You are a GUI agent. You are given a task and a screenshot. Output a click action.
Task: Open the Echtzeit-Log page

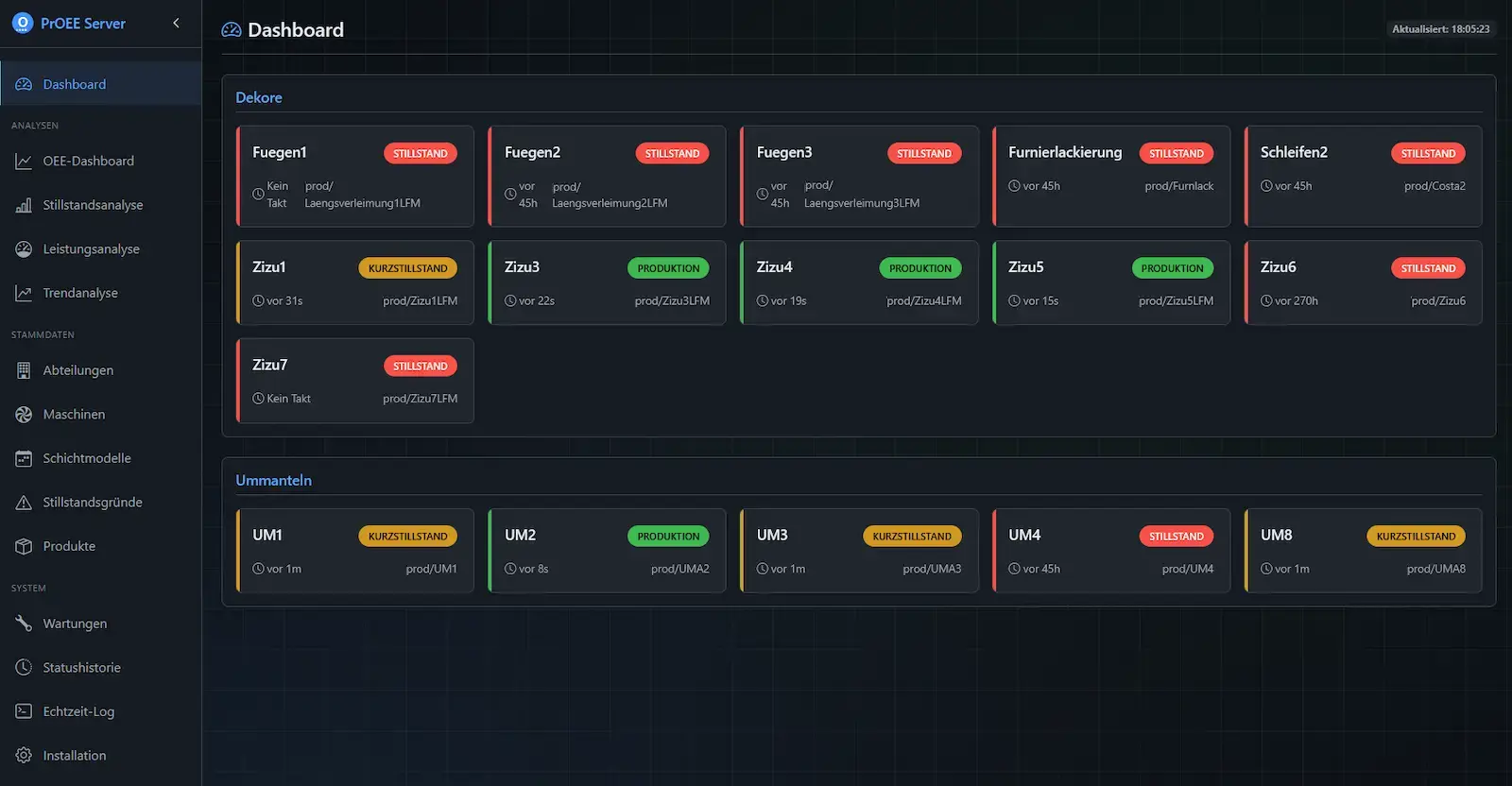click(x=101, y=711)
